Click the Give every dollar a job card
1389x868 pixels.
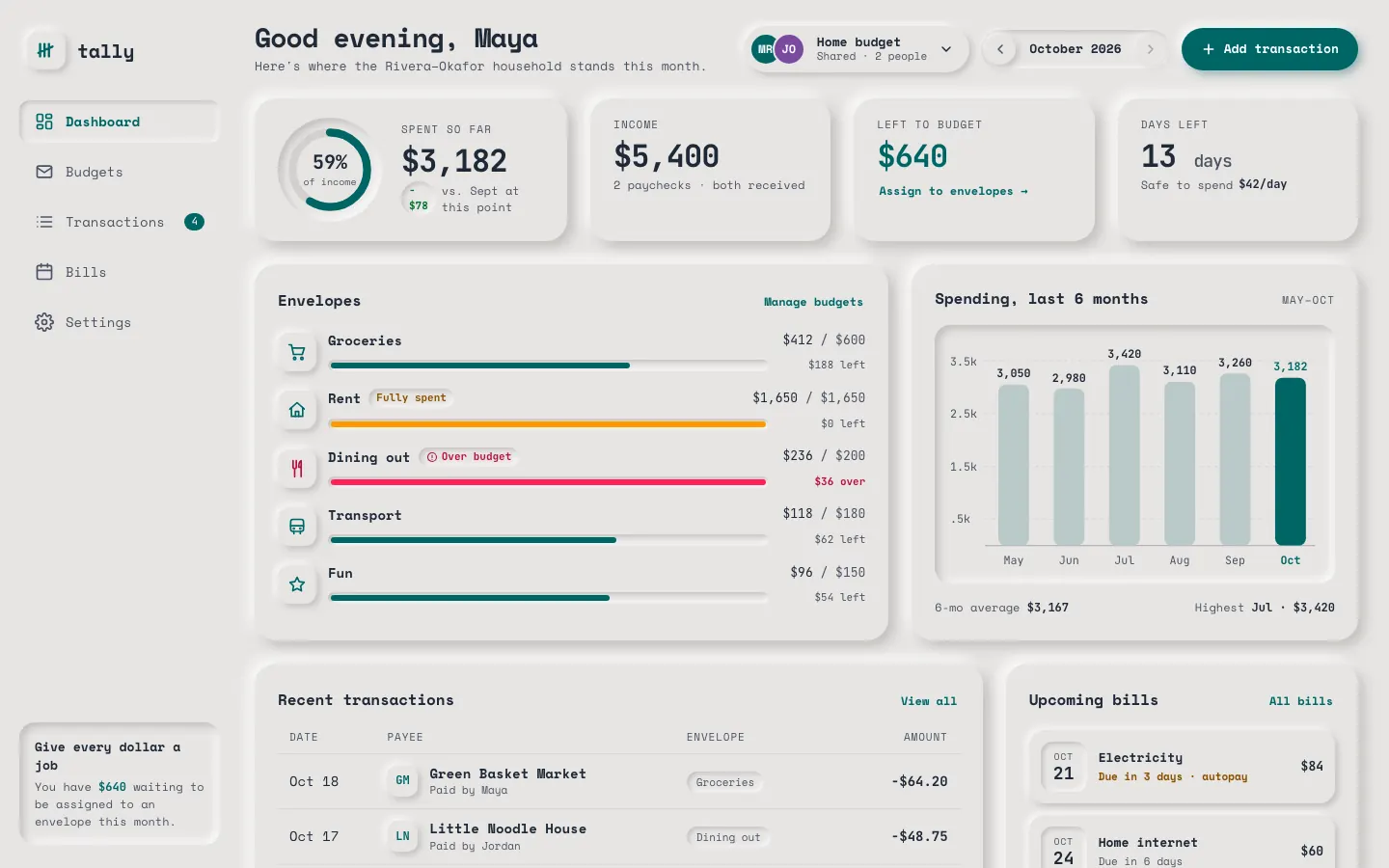[x=120, y=783]
